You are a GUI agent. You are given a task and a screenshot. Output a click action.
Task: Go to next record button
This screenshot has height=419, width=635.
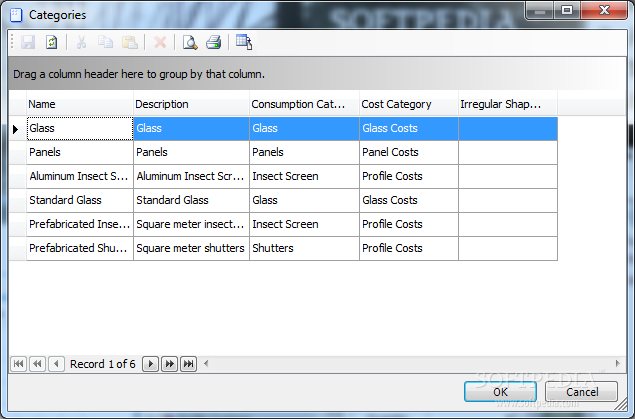pyautogui.click(x=151, y=364)
